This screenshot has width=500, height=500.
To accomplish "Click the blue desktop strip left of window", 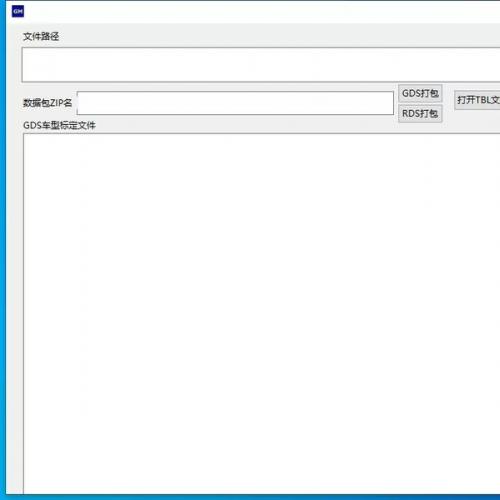I will [3, 250].
